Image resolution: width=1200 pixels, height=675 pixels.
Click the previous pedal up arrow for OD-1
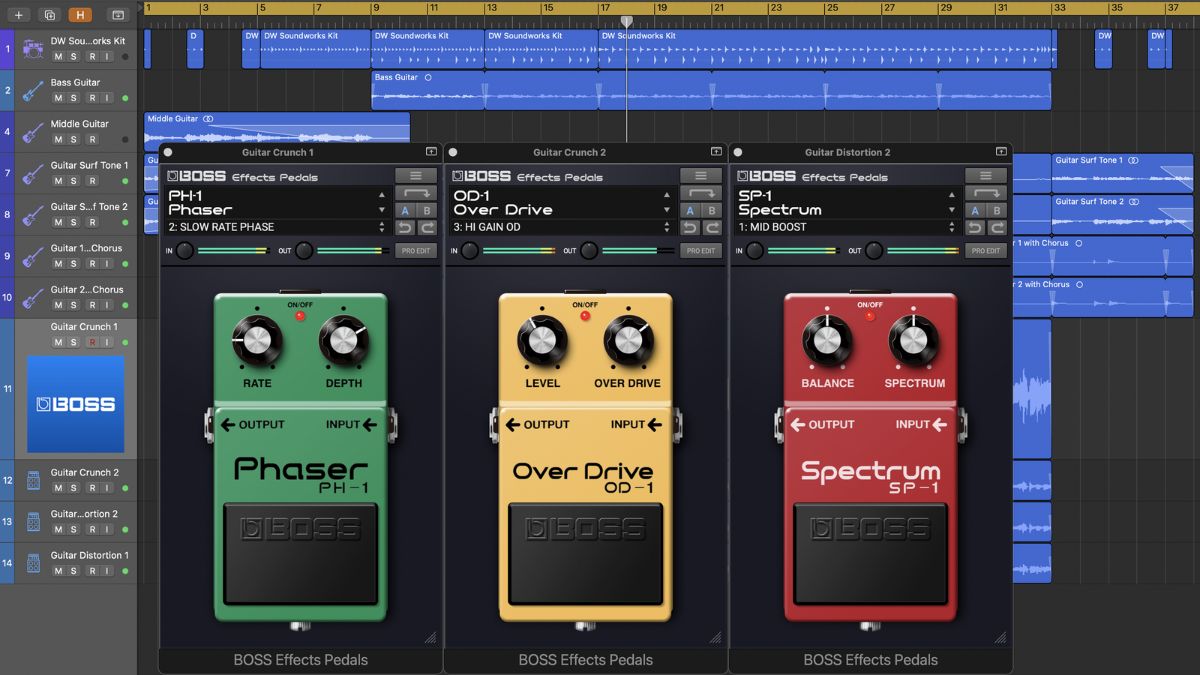click(666, 195)
